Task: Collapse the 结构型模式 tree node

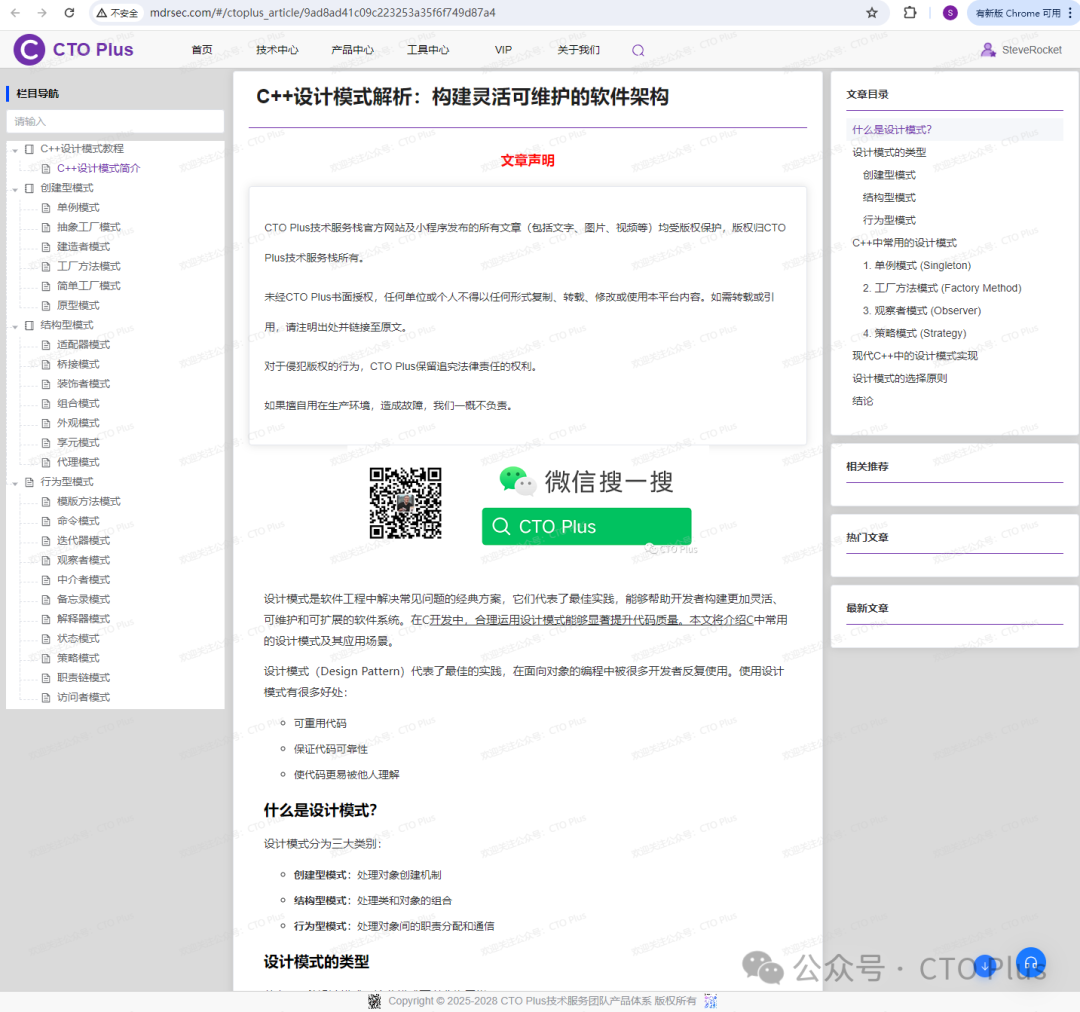Action: click(x=16, y=325)
